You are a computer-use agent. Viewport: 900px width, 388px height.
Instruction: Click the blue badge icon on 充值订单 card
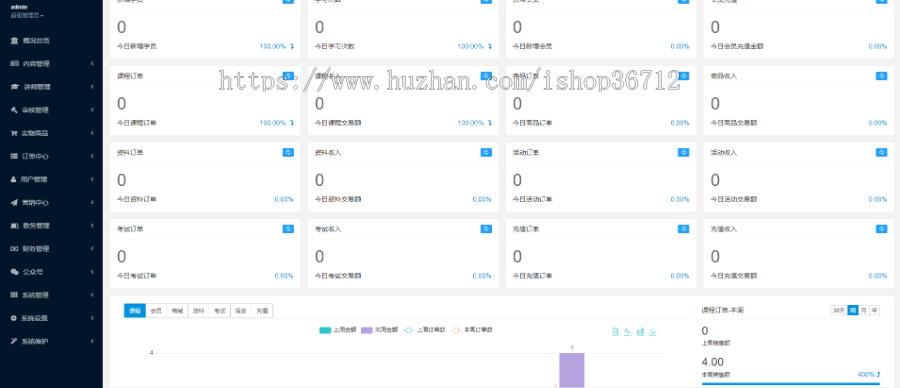(684, 228)
